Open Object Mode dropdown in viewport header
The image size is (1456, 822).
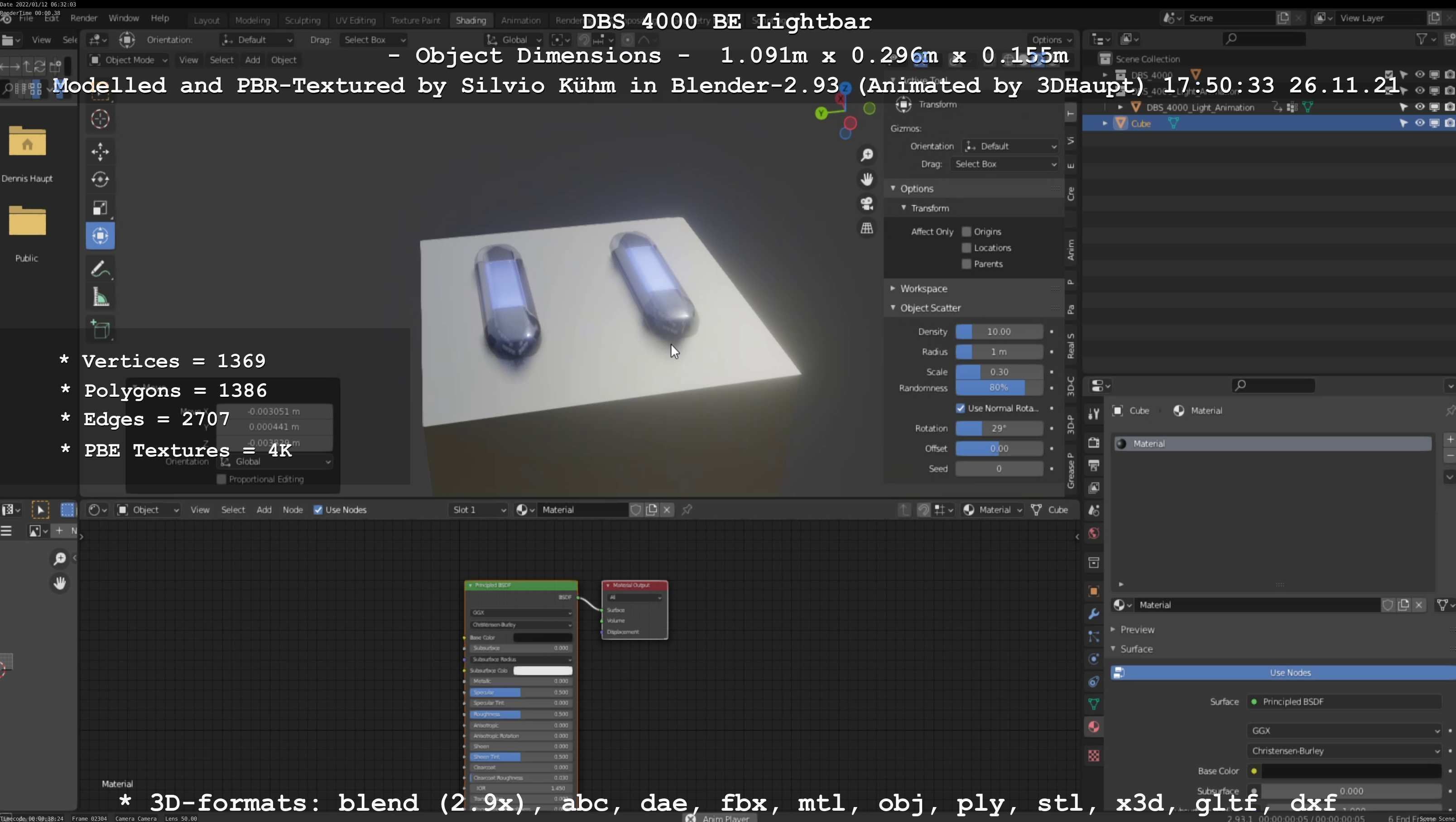(x=129, y=59)
